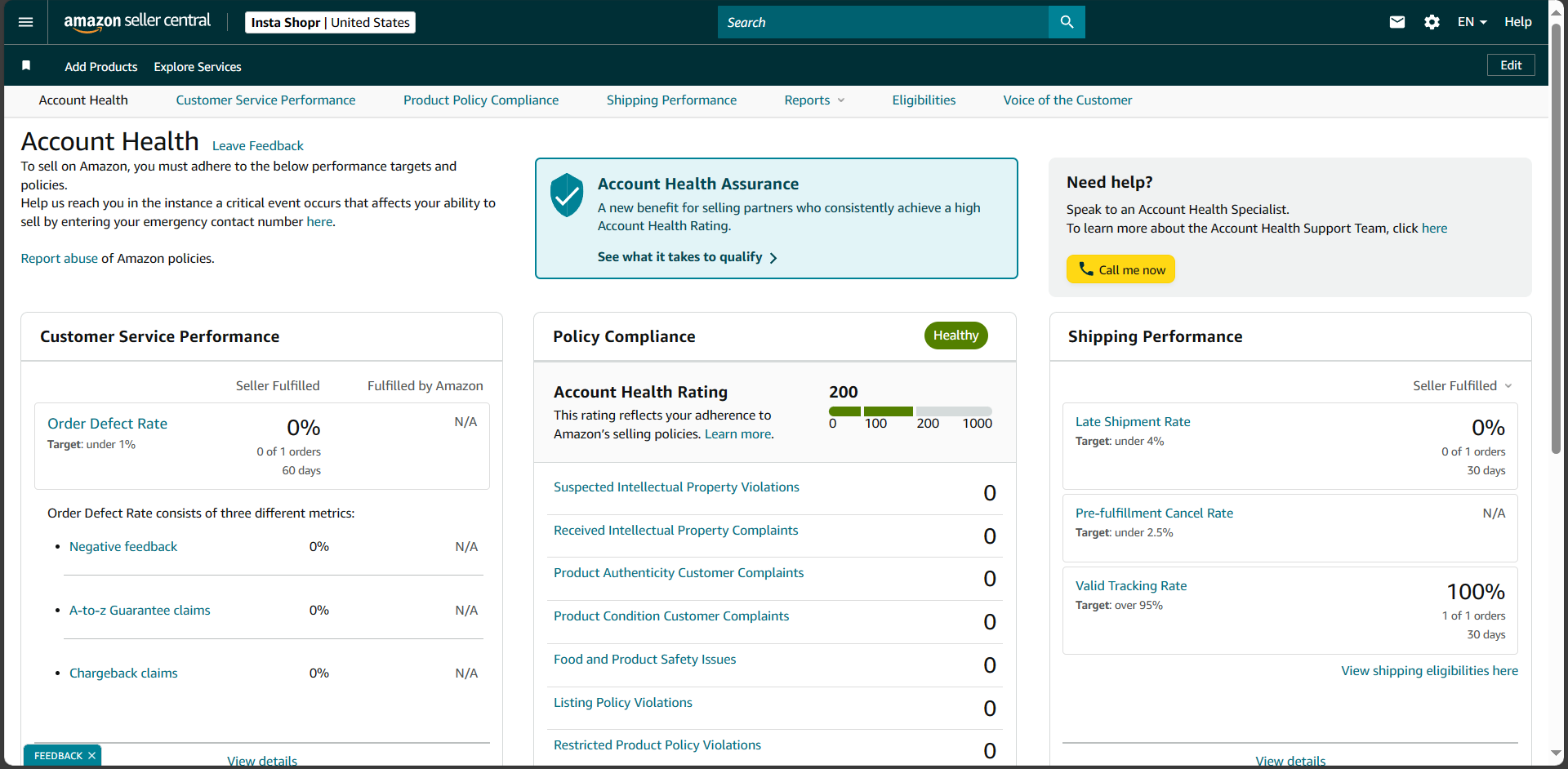The image size is (1568, 769).
Task: Click the Account Health Rating progress bar
Action: [x=910, y=411]
